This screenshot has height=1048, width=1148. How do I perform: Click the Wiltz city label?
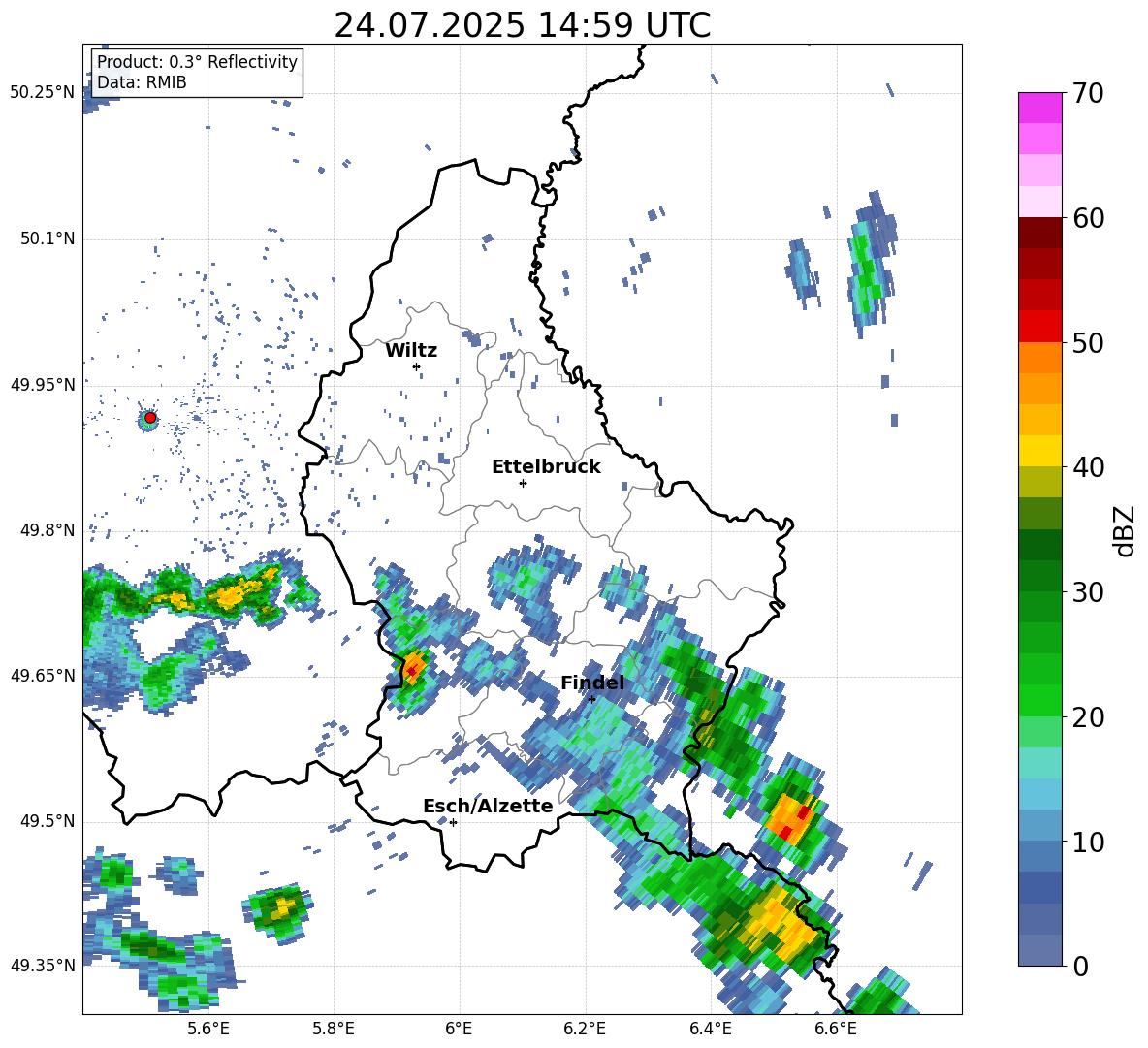coord(411,351)
